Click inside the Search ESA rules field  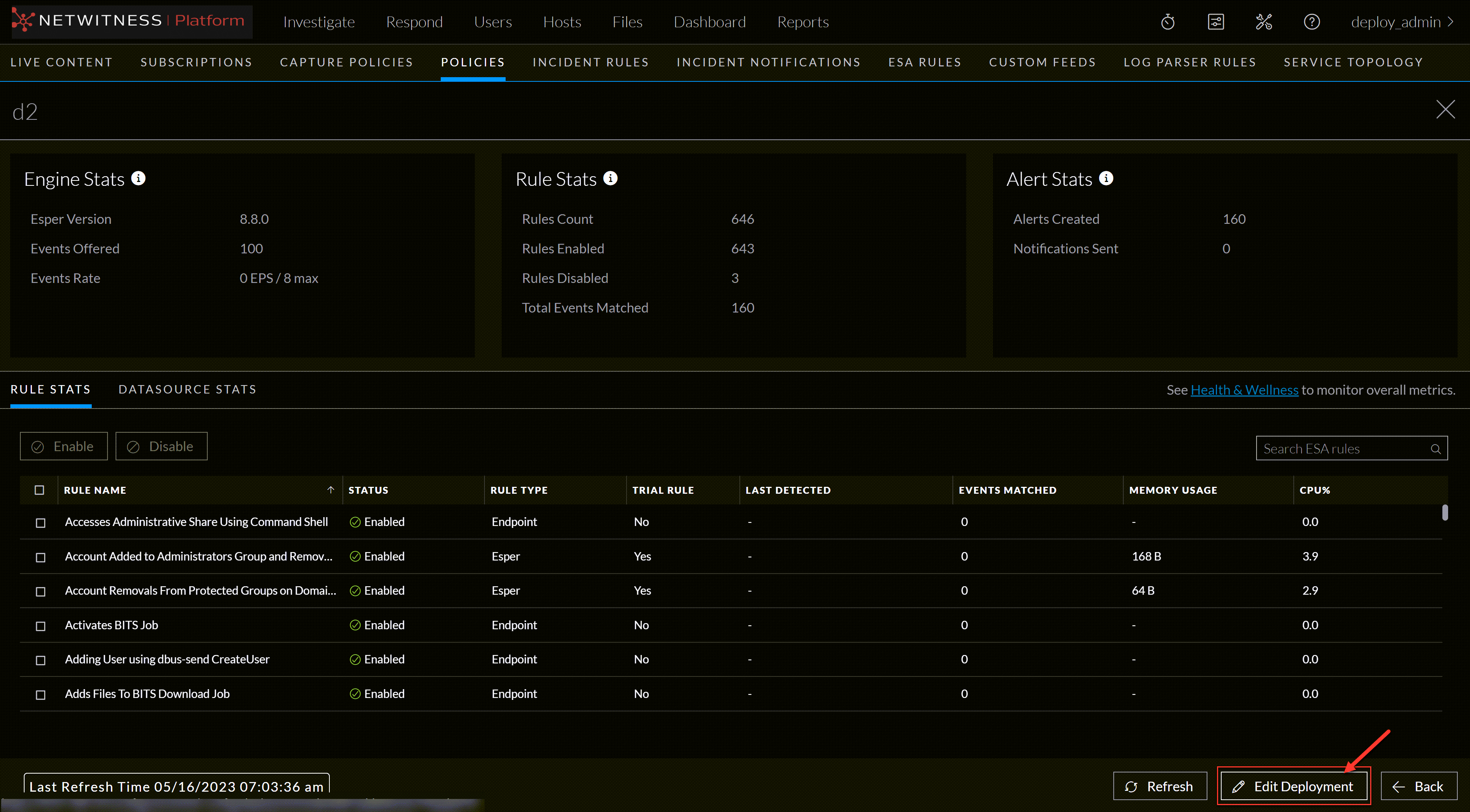tap(1329, 448)
